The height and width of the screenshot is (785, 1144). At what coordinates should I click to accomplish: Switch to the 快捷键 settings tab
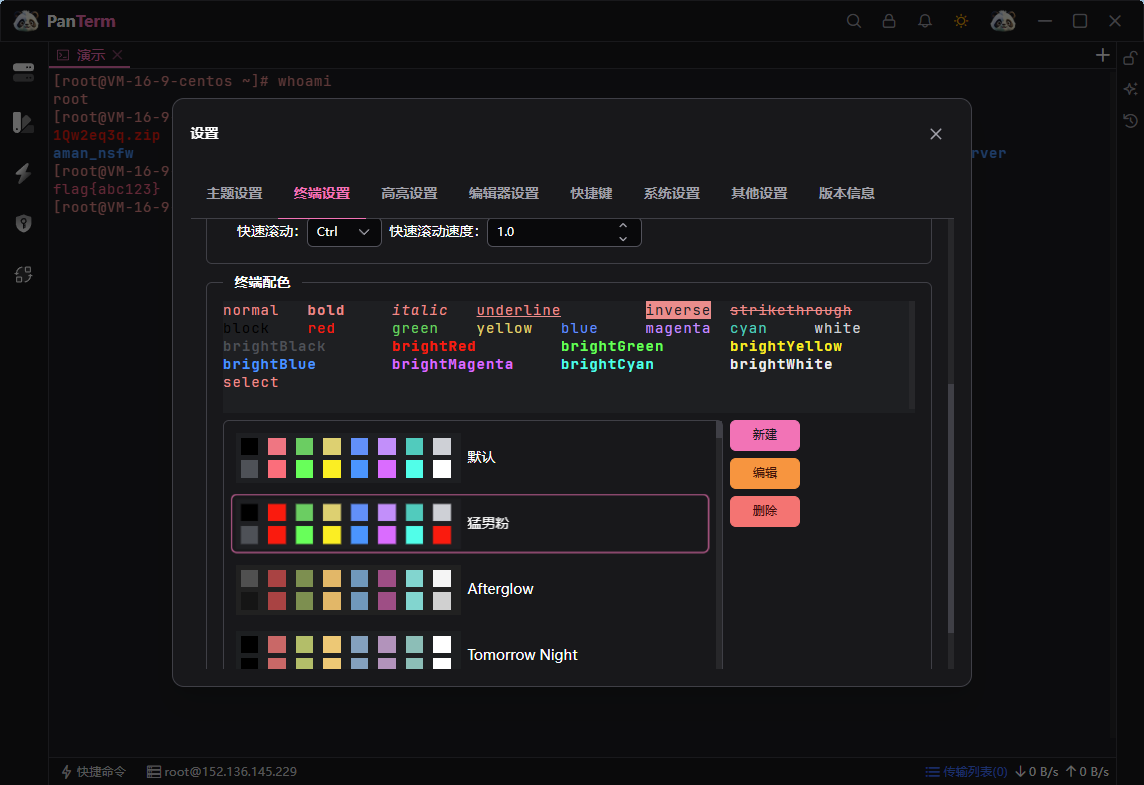tap(591, 193)
